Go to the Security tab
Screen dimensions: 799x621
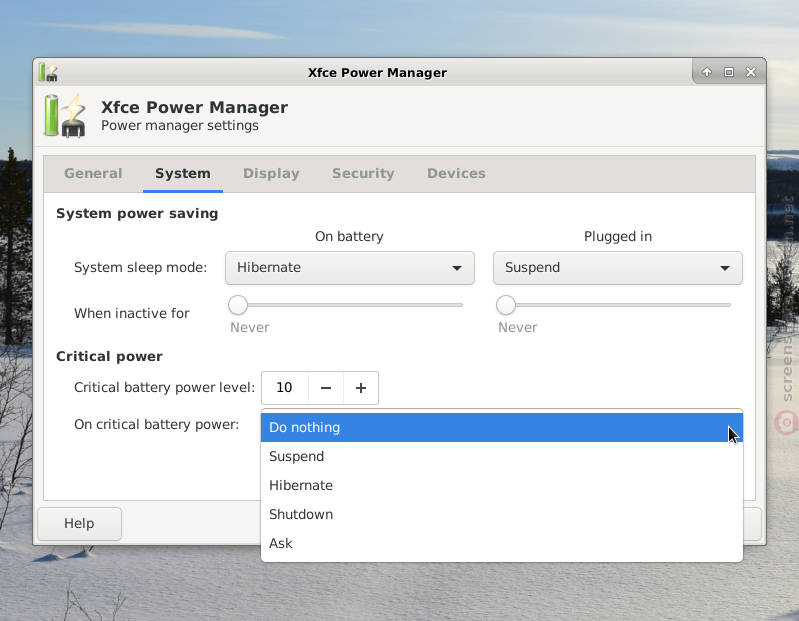[363, 174]
